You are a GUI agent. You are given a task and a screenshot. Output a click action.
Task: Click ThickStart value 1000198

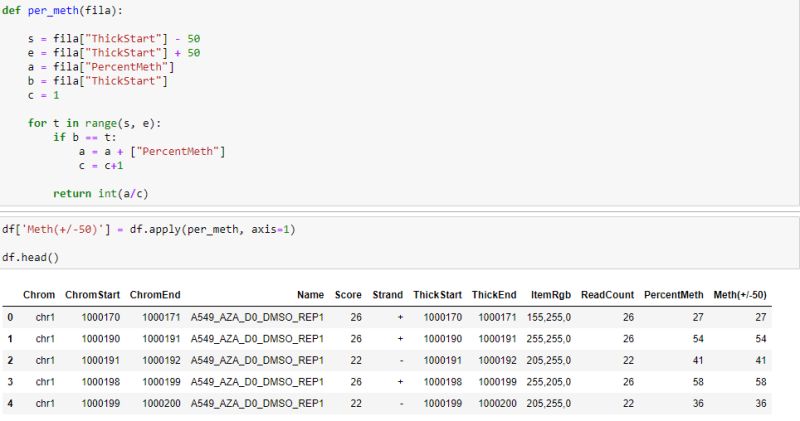point(443,382)
